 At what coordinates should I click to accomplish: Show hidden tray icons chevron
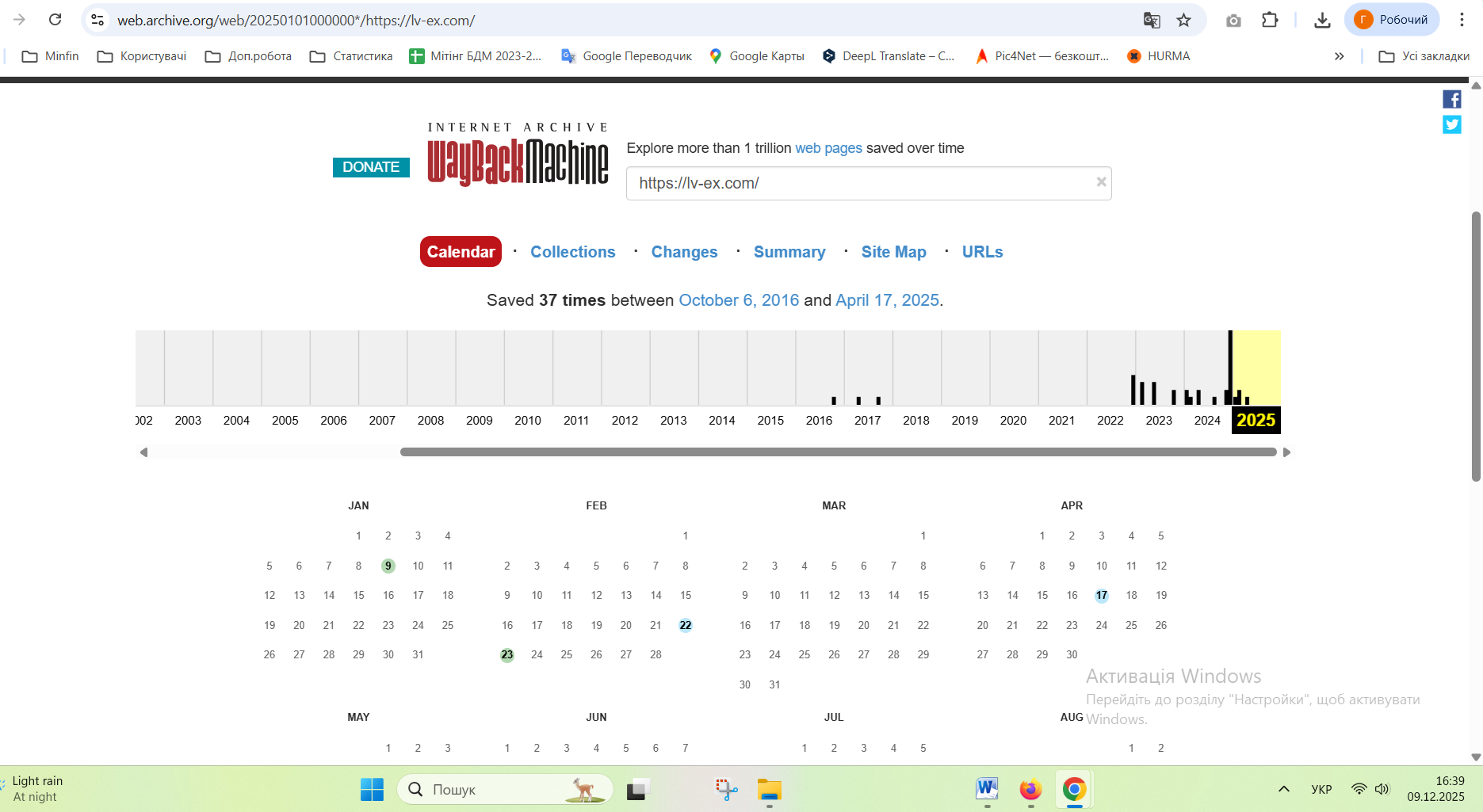coord(1284,789)
